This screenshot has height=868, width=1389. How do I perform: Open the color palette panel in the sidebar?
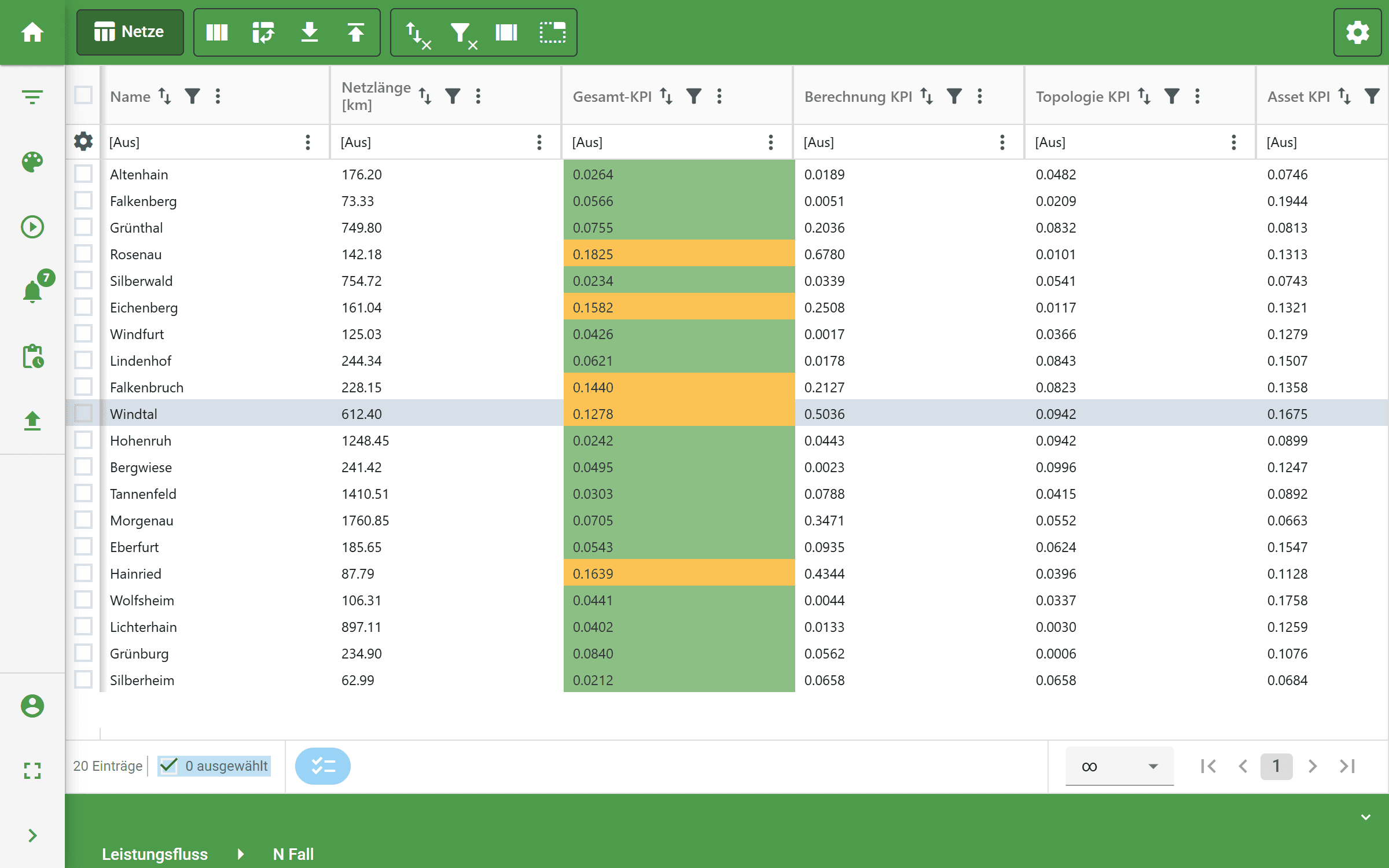tap(32, 163)
